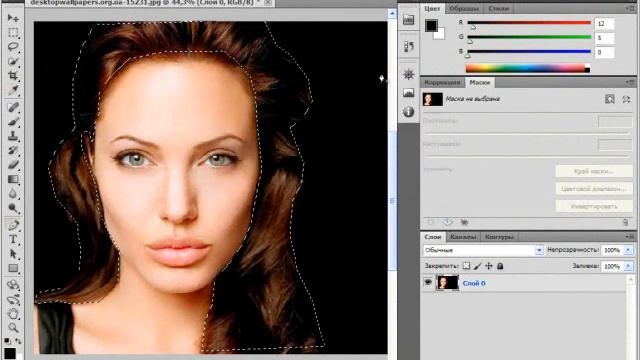Switch to the Маски tab
The height and width of the screenshot is (360, 640).
(480, 82)
